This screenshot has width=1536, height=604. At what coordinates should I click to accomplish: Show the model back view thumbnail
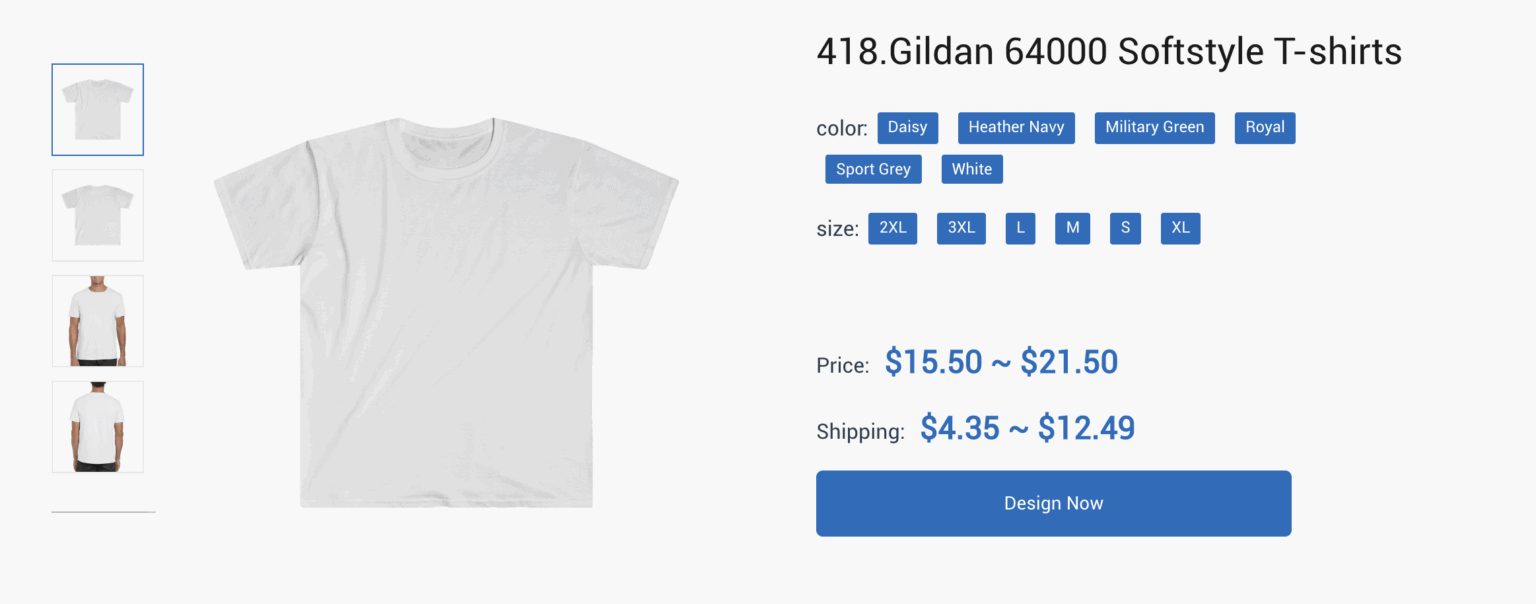point(98,427)
